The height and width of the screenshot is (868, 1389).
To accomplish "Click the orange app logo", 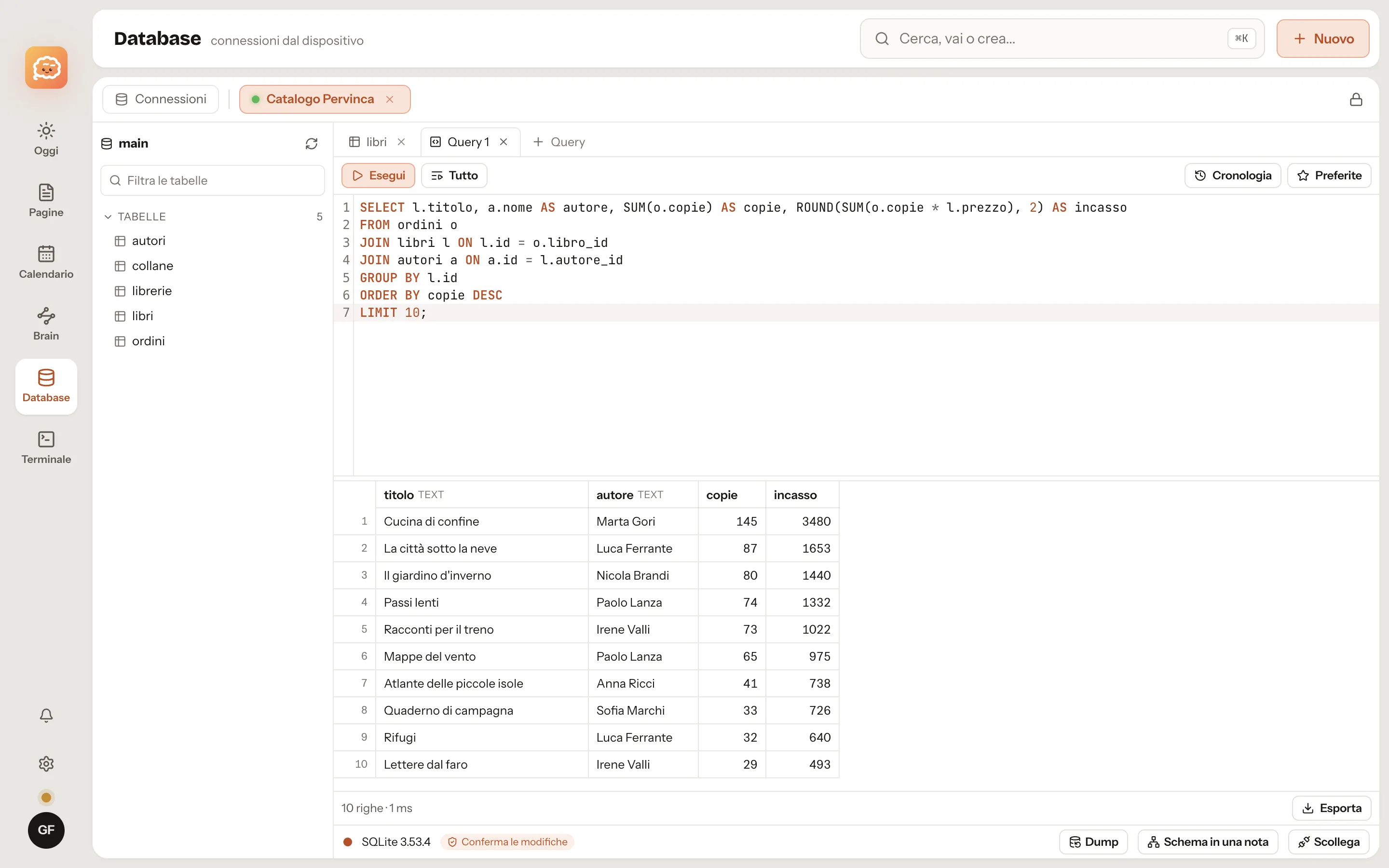I will tap(46, 68).
